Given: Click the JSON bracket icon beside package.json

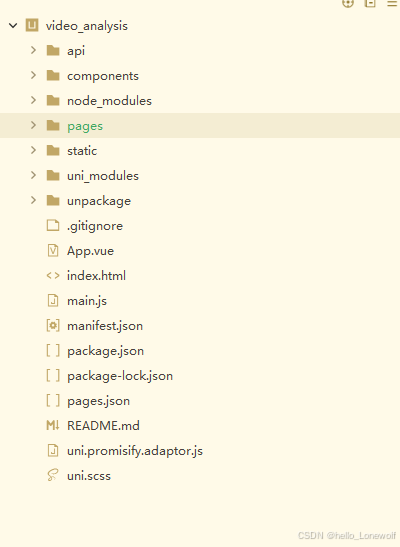Looking at the screenshot, I should click(x=53, y=351).
